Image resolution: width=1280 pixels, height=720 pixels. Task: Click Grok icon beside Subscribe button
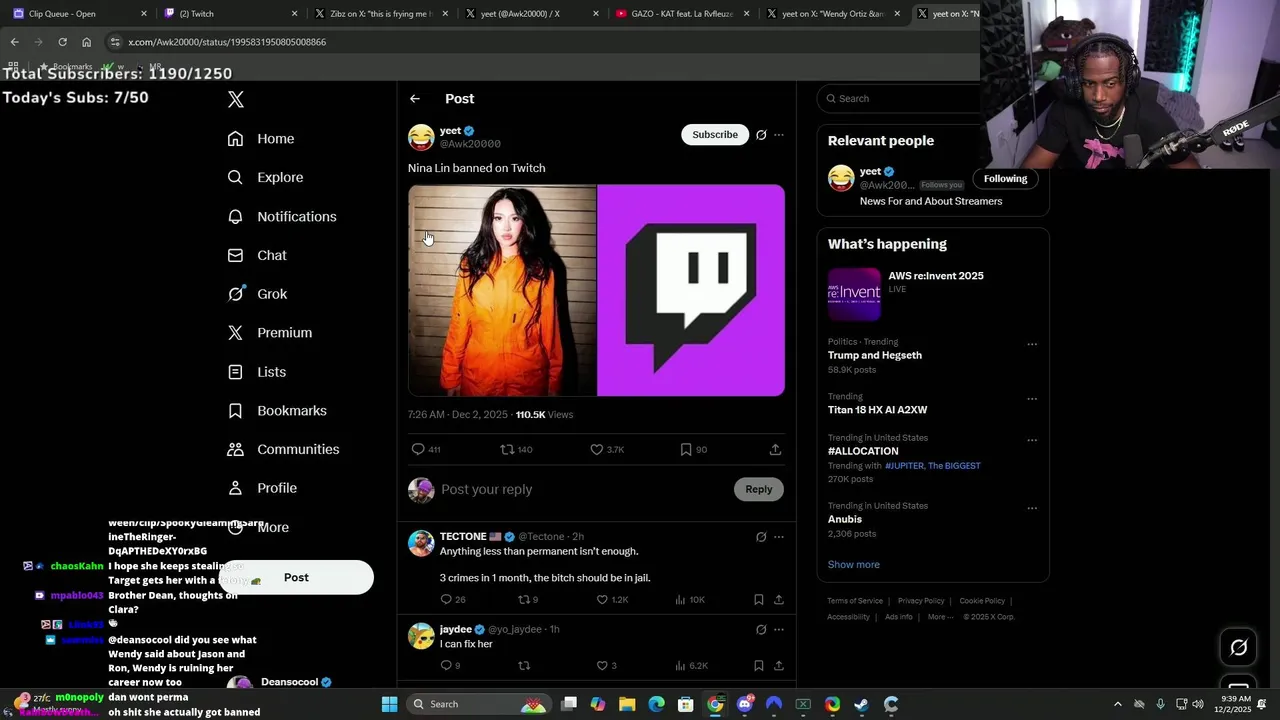click(x=761, y=135)
